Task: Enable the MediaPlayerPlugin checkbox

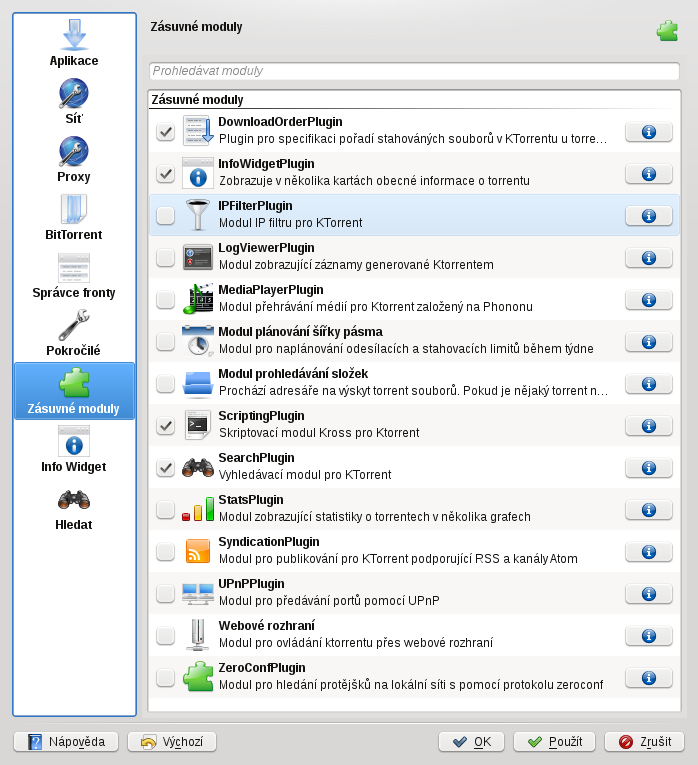Action: pos(165,300)
